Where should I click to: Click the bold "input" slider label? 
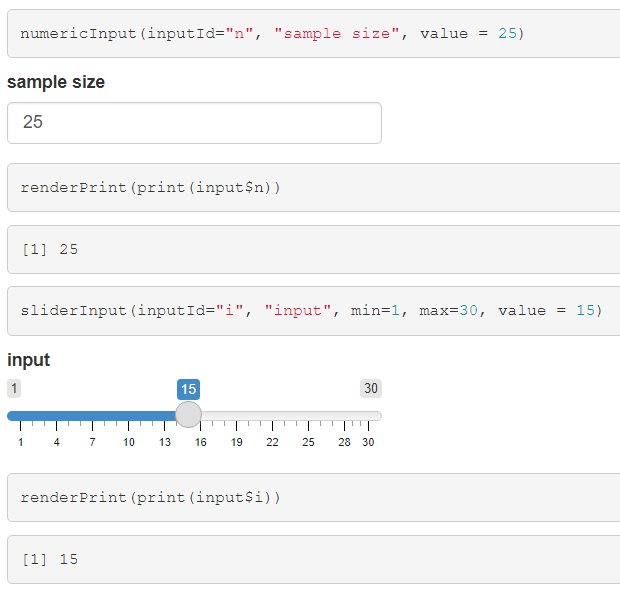click(x=28, y=360)
